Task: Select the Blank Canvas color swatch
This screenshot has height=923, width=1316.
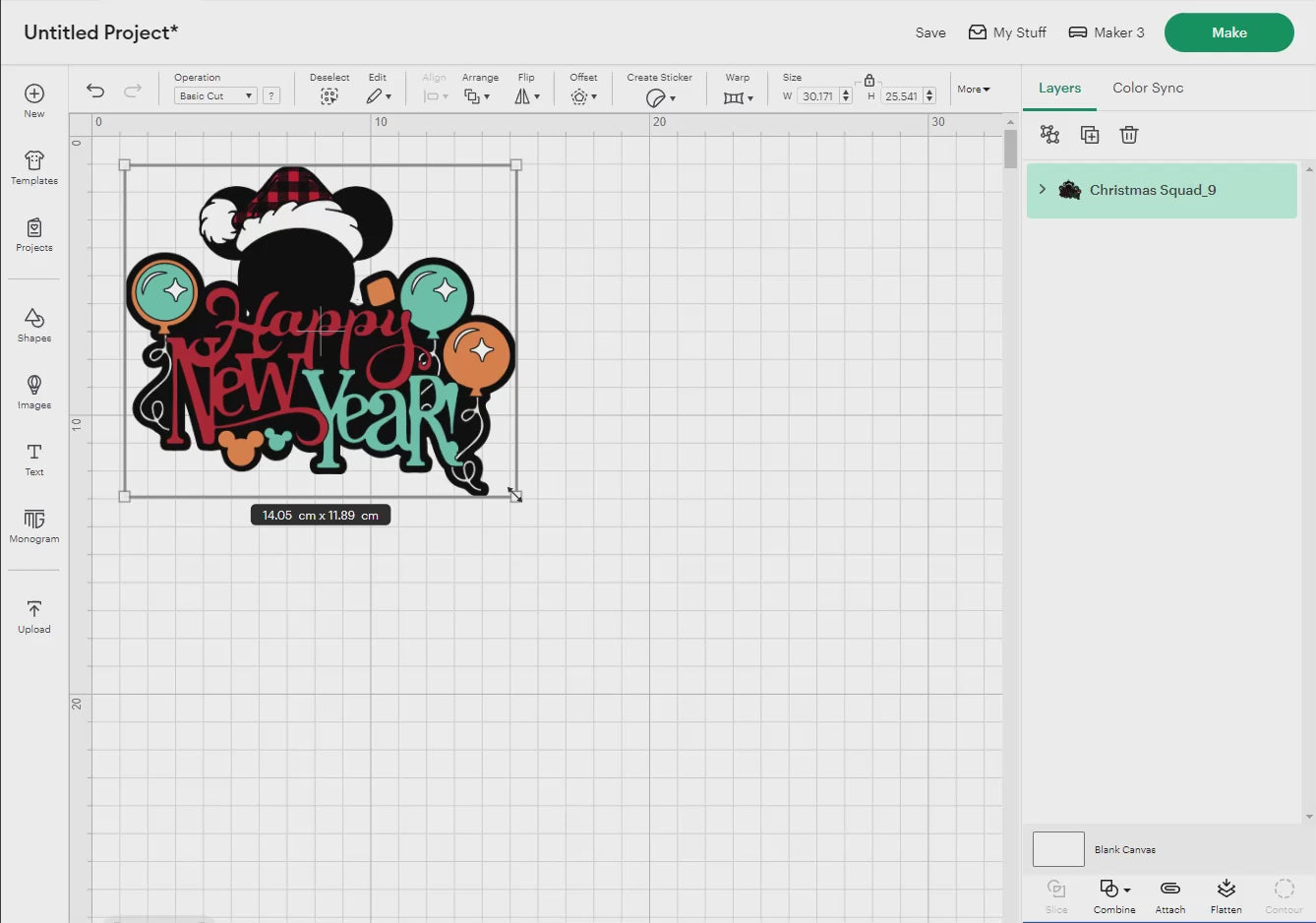Action: coord(1058,849)
